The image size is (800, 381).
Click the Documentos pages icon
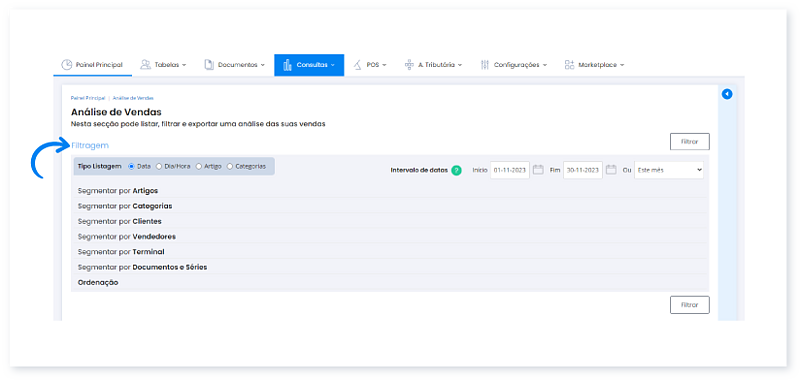click(x=209, y=65)
